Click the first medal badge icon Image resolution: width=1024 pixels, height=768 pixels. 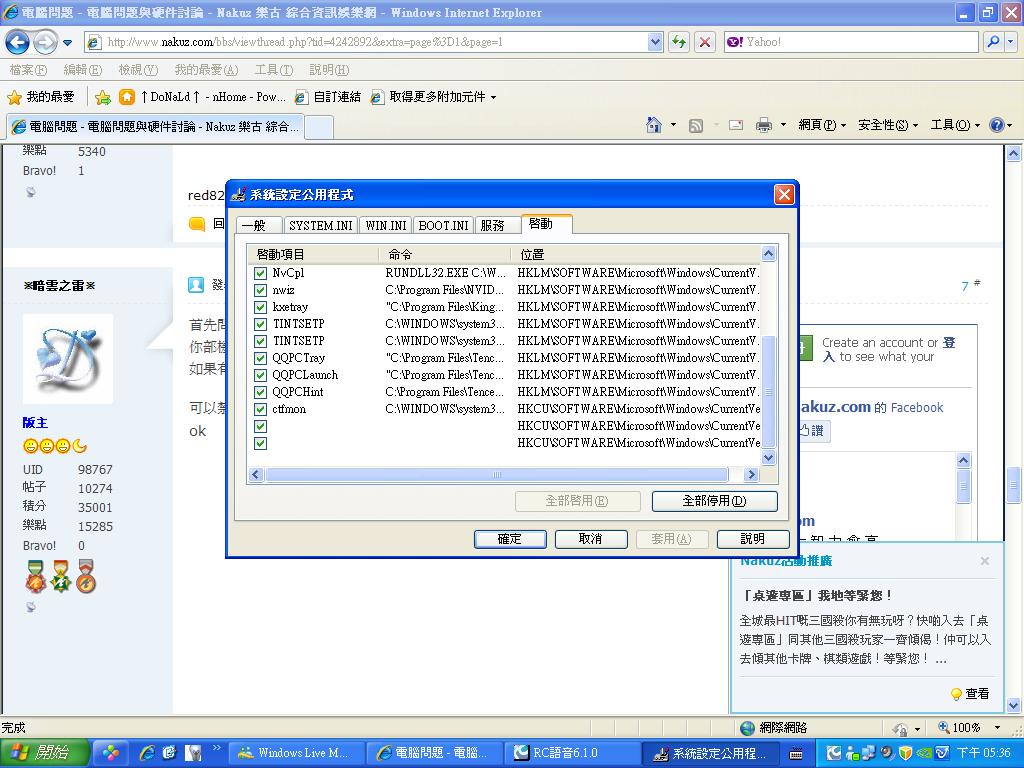35,576
